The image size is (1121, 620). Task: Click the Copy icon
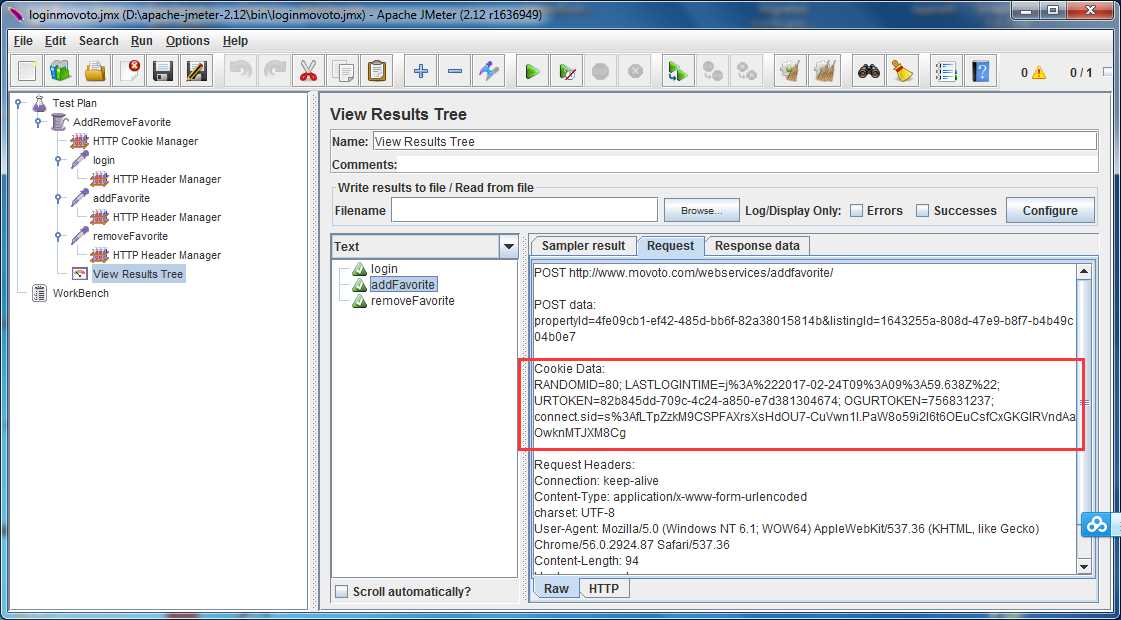pyautogui.click(x=342, y=72)
